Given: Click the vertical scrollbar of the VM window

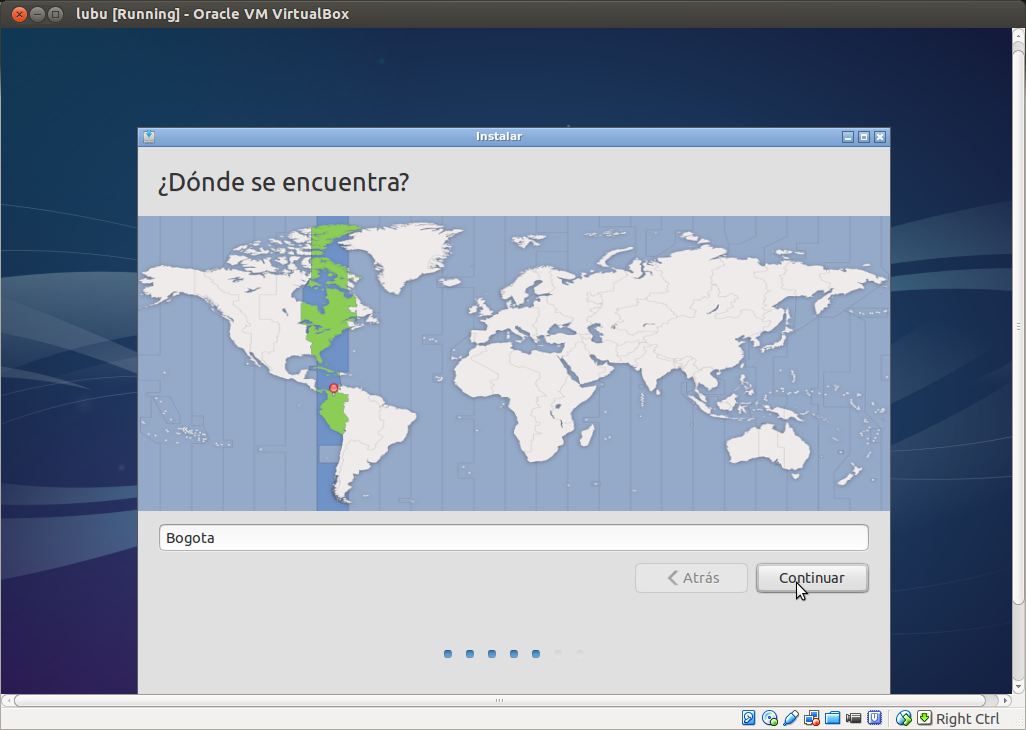Looking at the screenshot, I should [x=1019, y=326].
